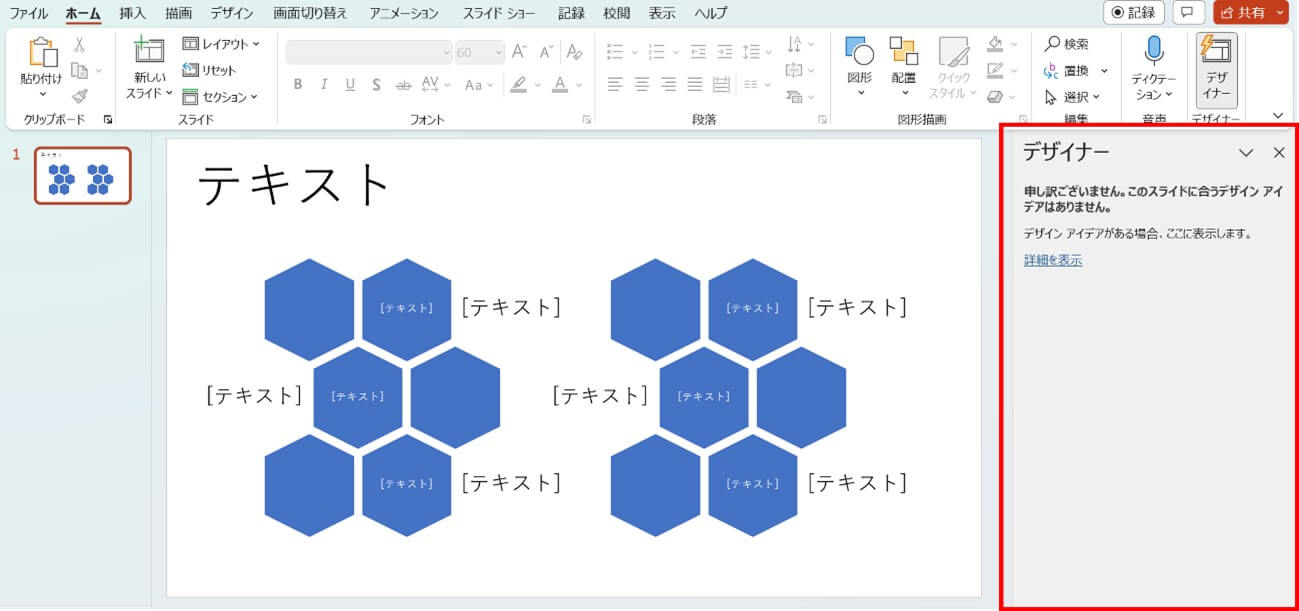Screen dimensions: 1299x611
Task: Close the デザイナー pane
Action: point(1279,153)
